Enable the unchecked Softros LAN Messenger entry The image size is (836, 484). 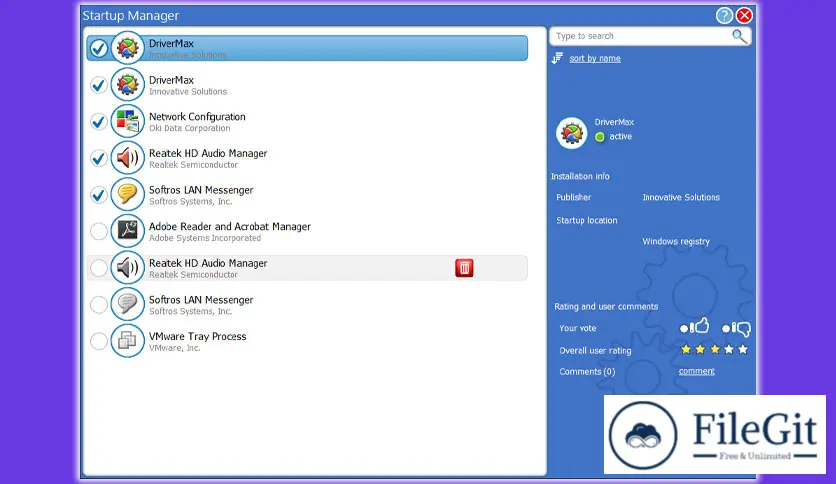point(99,304)
